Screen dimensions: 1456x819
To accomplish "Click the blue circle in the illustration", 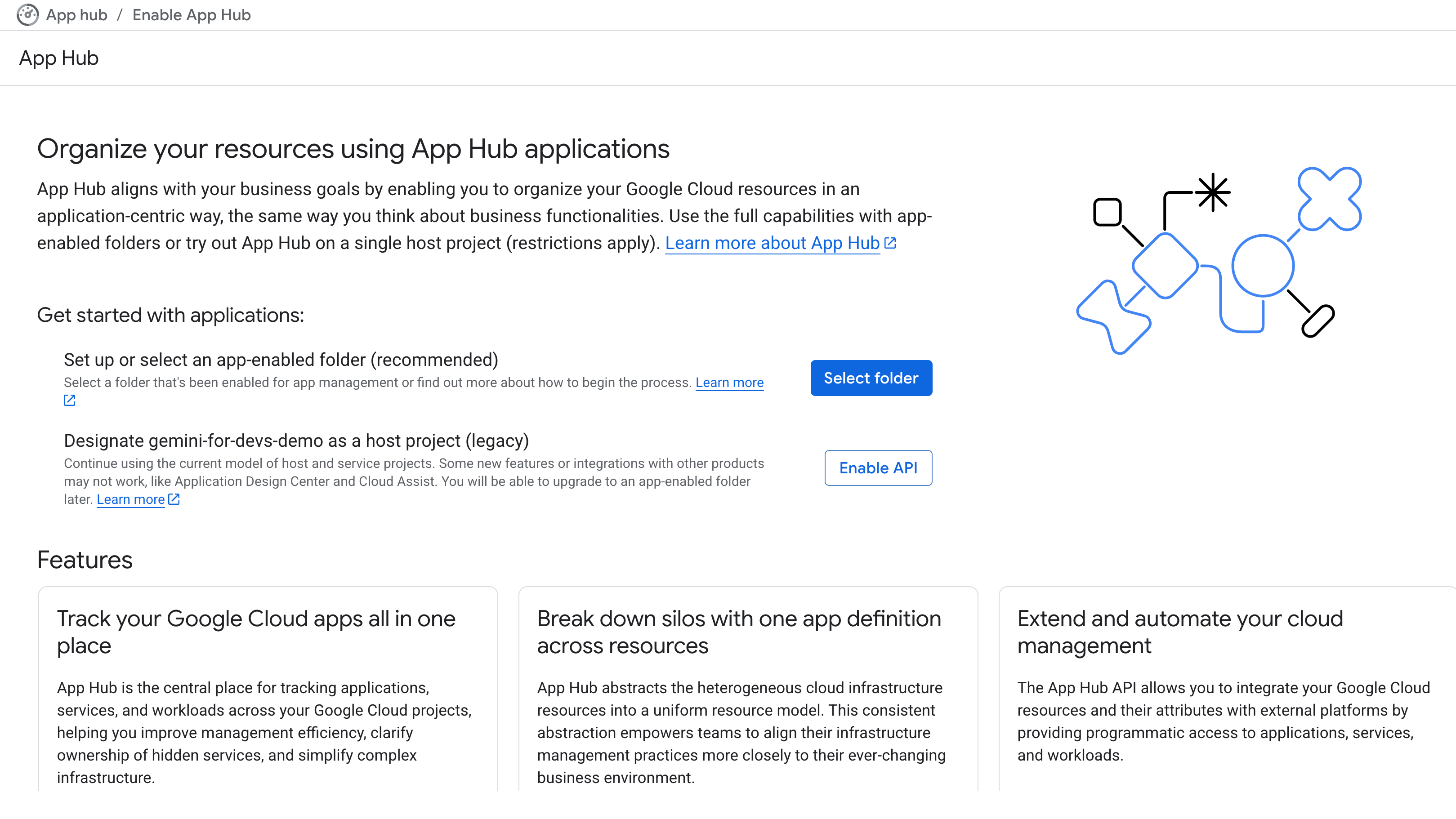I will click(x=1263, y=266).
